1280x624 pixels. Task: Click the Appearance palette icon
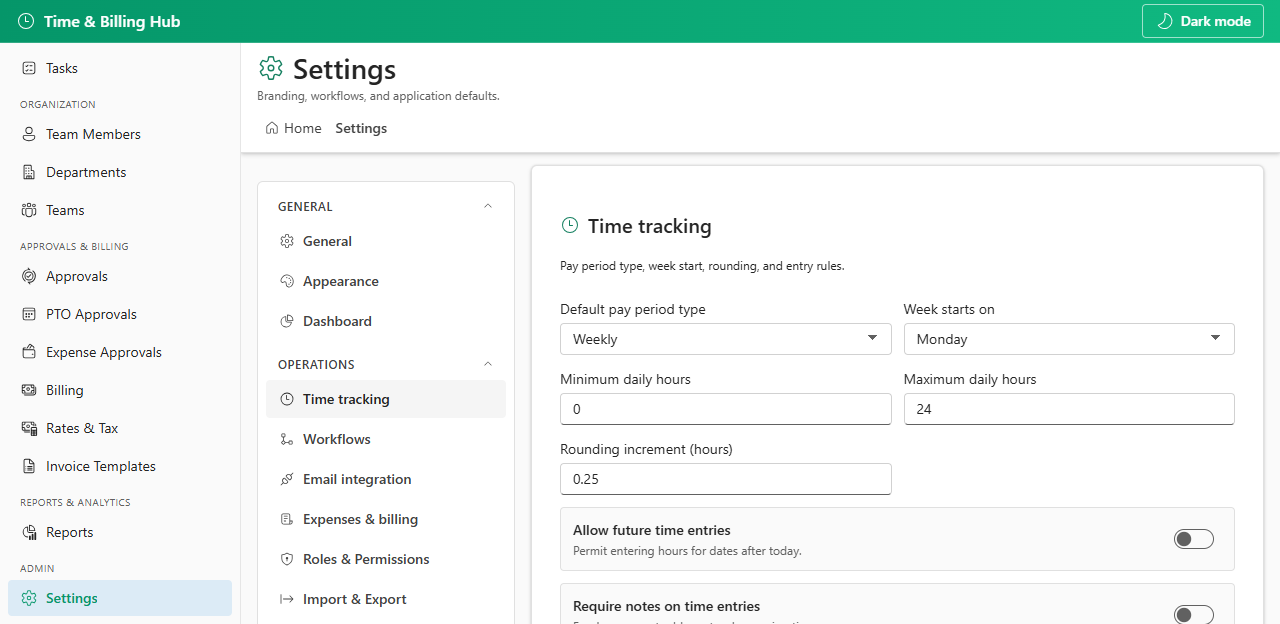(x=287, y=281)
